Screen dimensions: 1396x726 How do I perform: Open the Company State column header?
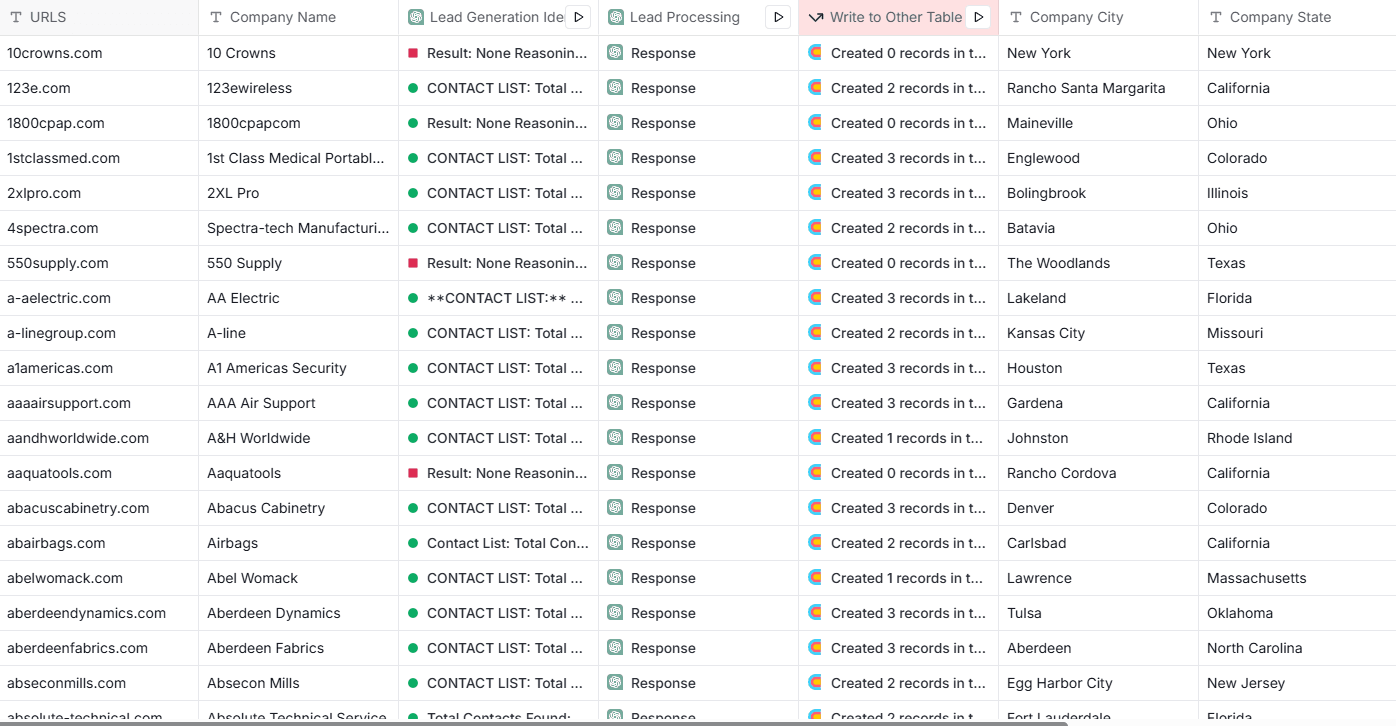[1297, 17]
